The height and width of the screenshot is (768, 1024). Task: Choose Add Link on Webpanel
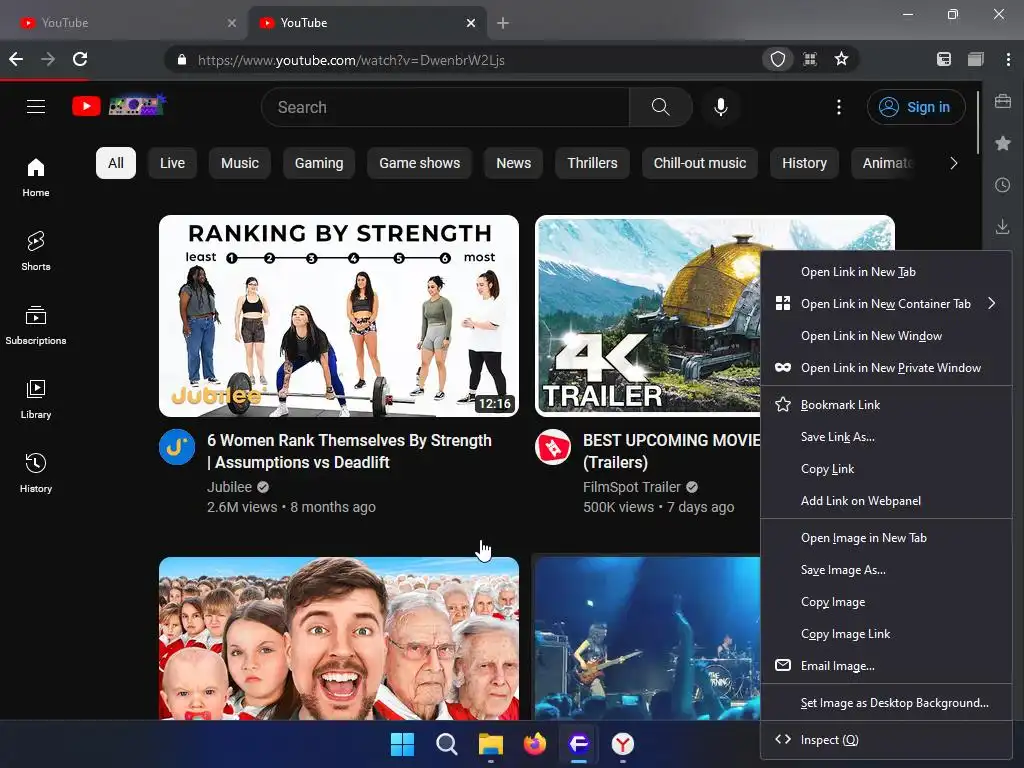pyautogui.click(x=886, y=501)
